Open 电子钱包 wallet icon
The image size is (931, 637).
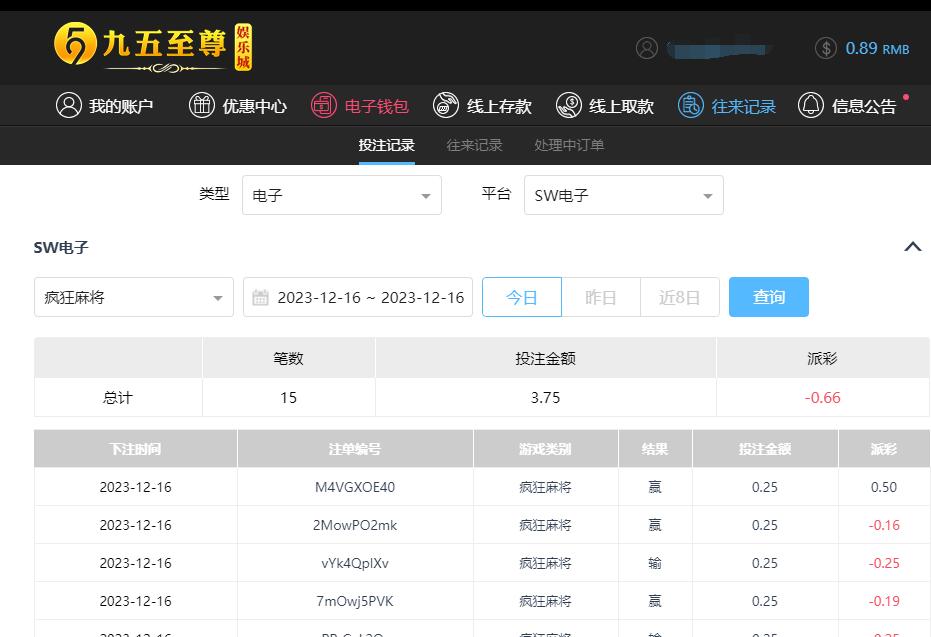(x=324, y=105)
